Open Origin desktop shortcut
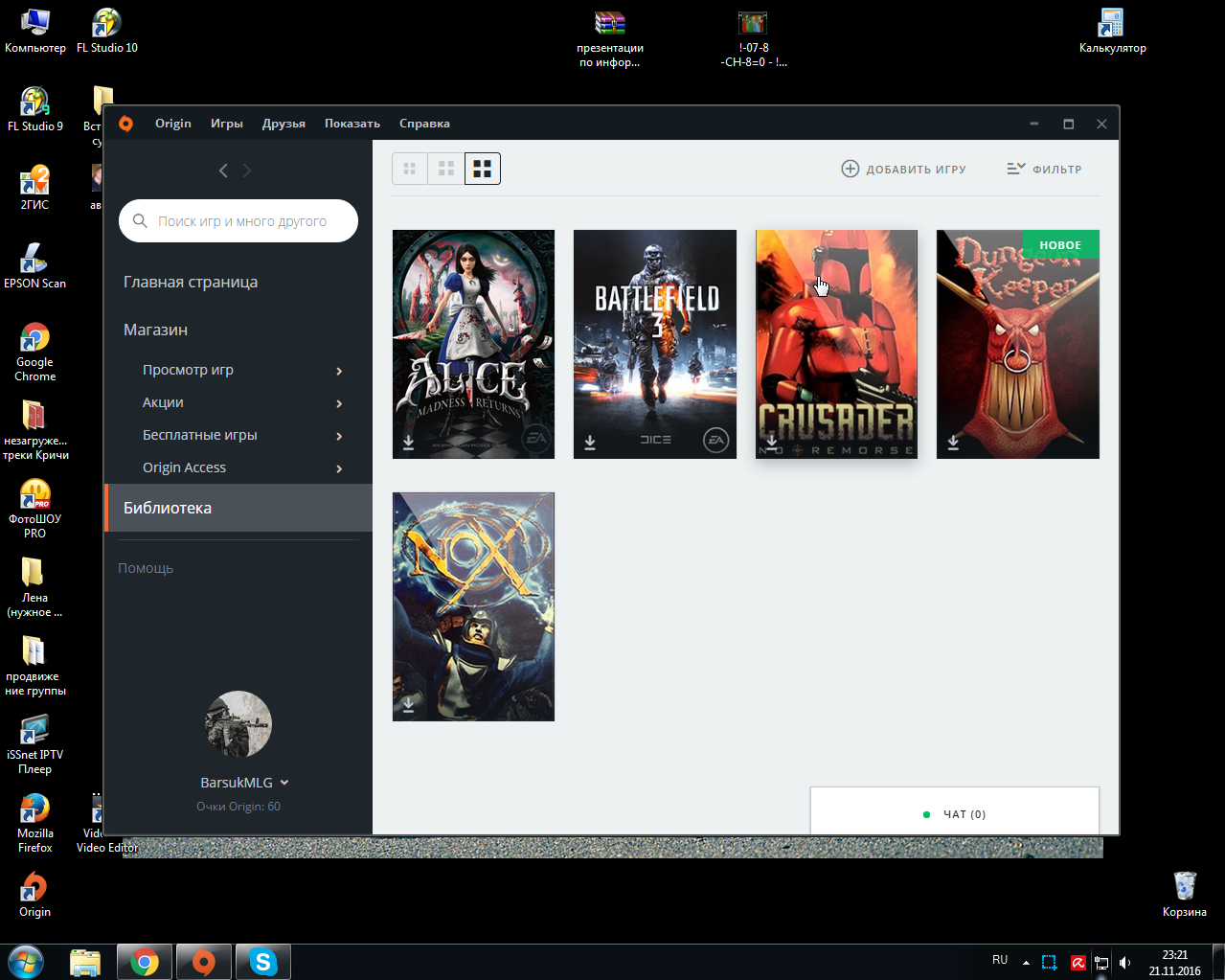The image size is (1225, 980). click(x=34, y=895)
